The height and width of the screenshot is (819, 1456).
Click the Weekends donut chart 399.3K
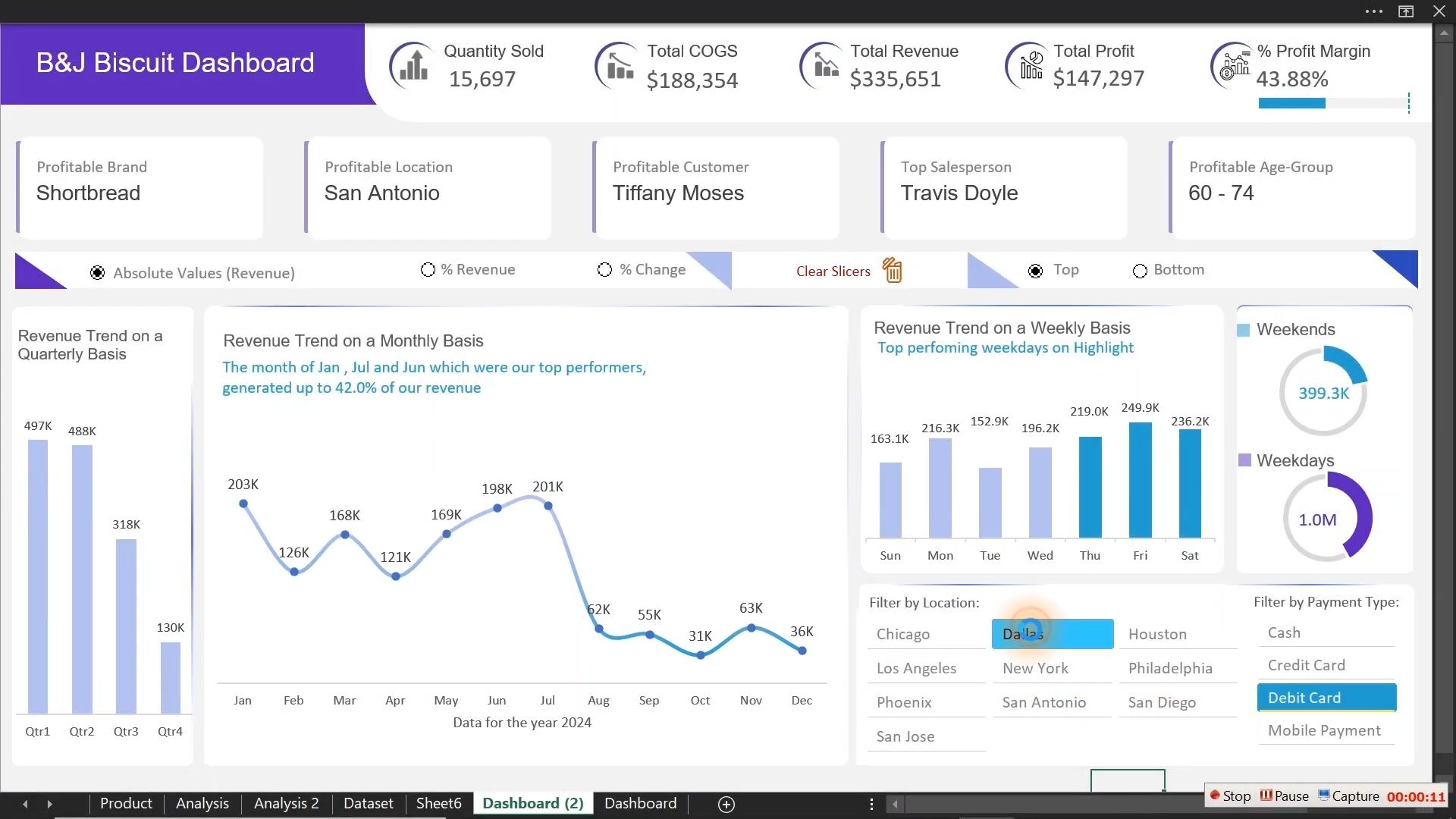coord(1323,391)
